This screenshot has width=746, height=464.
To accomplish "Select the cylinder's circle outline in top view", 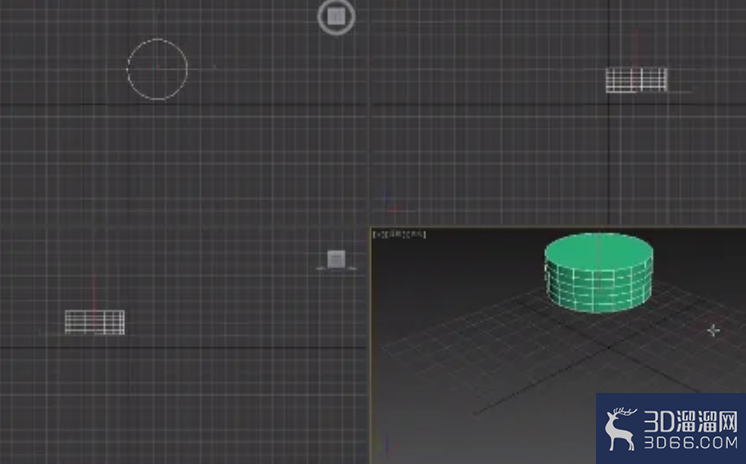I will (x=157, y=69).
